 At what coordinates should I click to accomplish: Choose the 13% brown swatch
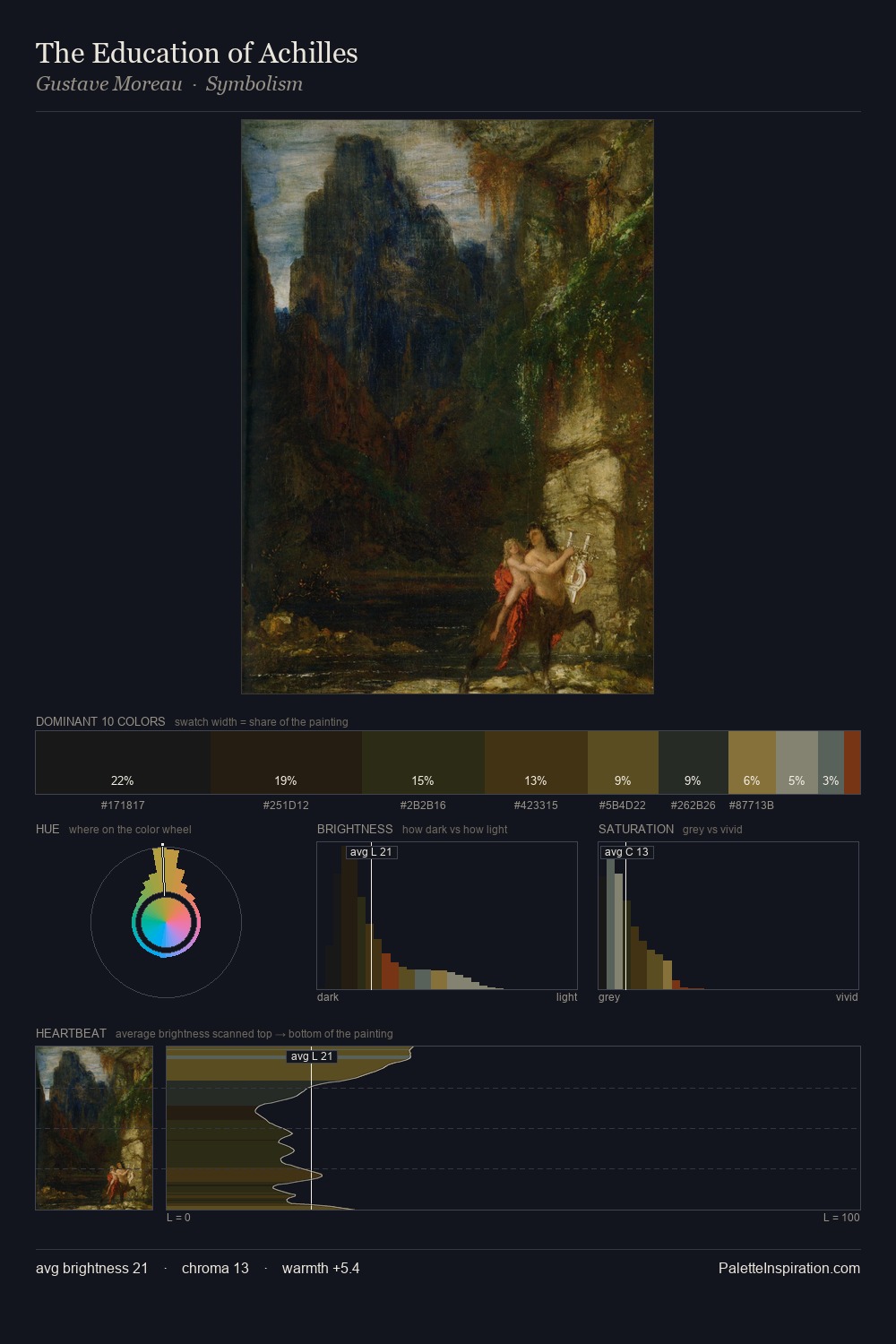pos(536,762)
